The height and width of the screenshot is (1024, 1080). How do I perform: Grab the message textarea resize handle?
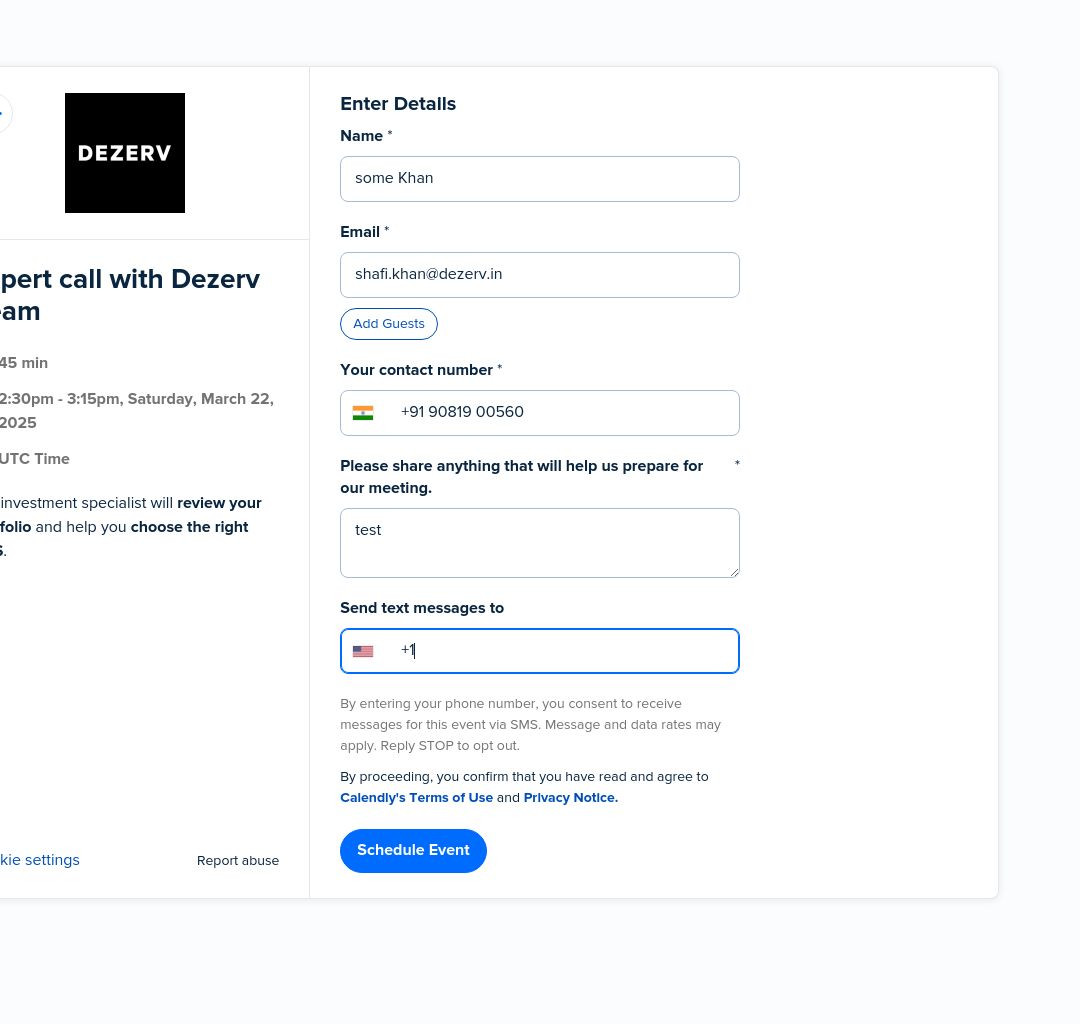tap(734, 572)
